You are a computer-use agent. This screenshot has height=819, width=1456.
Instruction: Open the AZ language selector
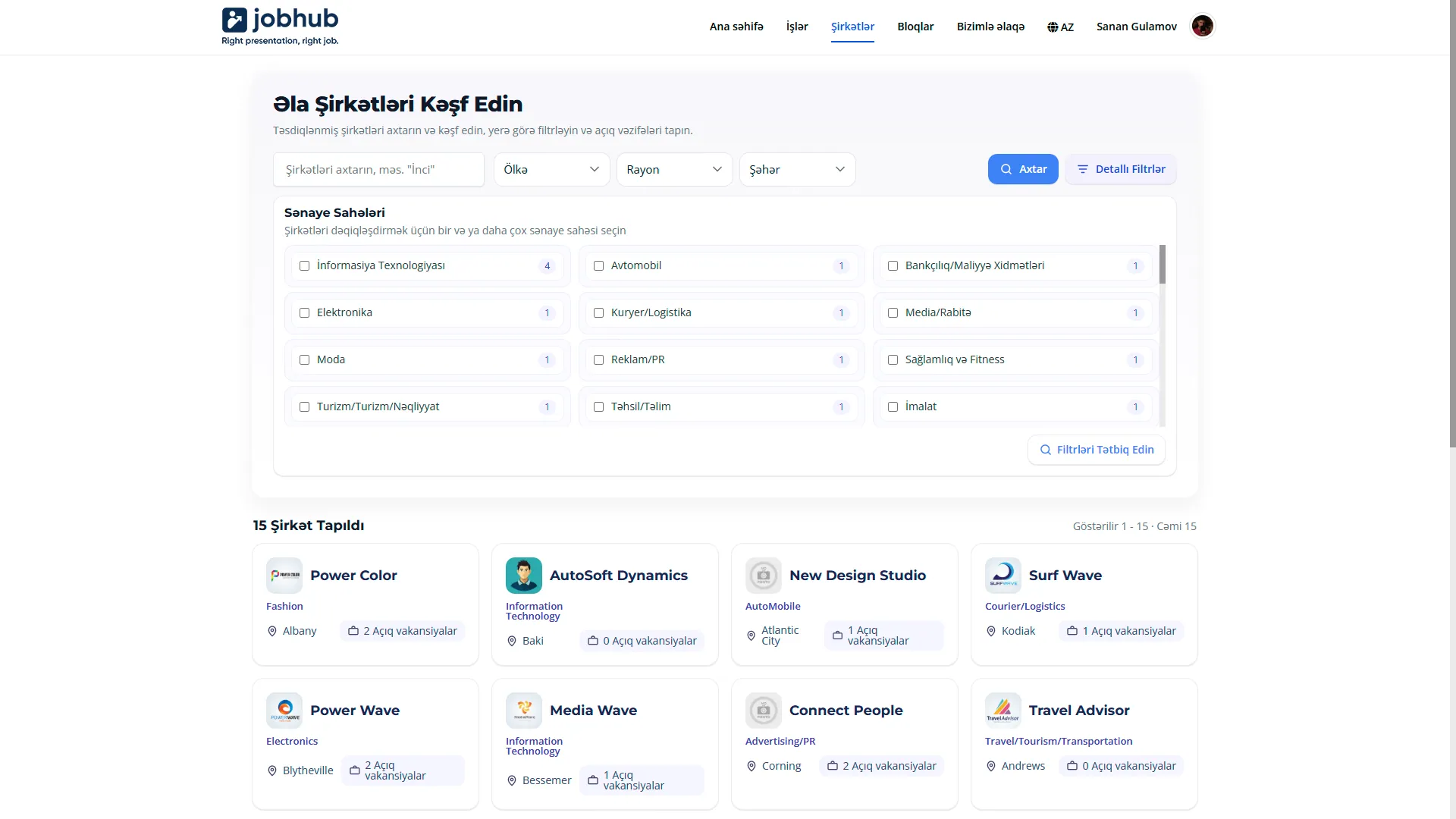[1060, 27]
